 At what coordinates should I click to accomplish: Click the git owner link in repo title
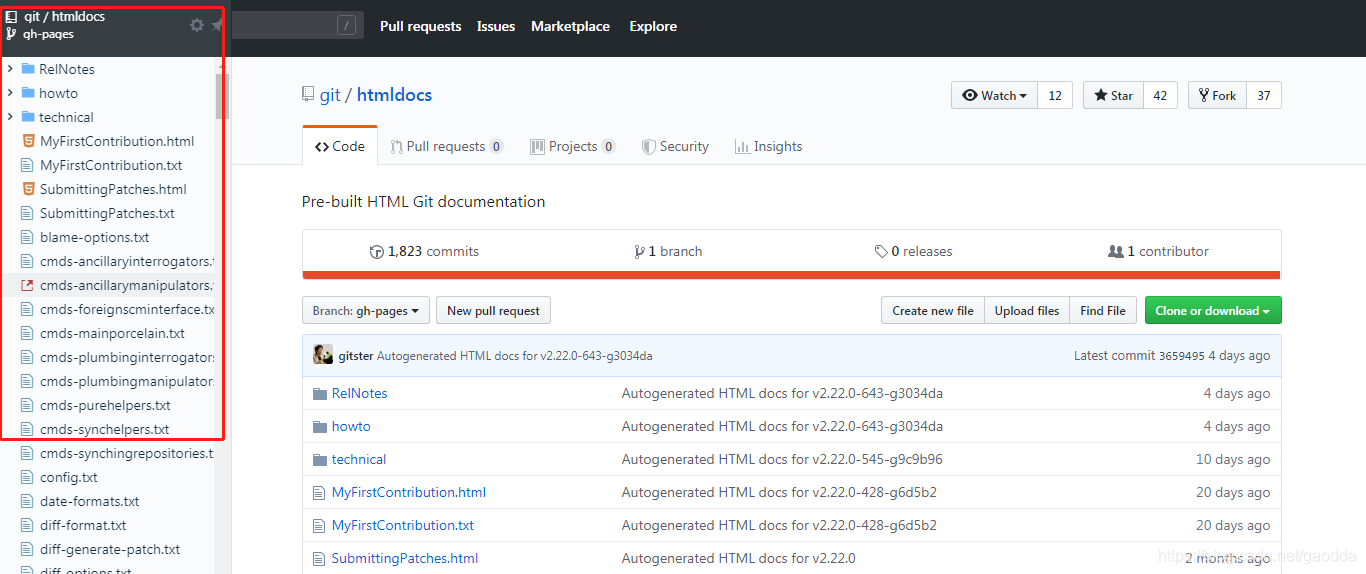point(330,95)
